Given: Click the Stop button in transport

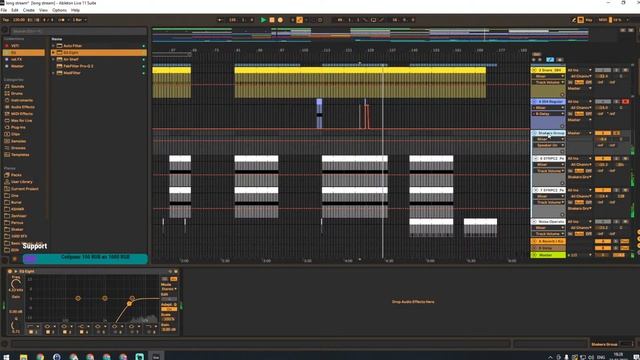Looking at the screenshot, I should [272, 20].
